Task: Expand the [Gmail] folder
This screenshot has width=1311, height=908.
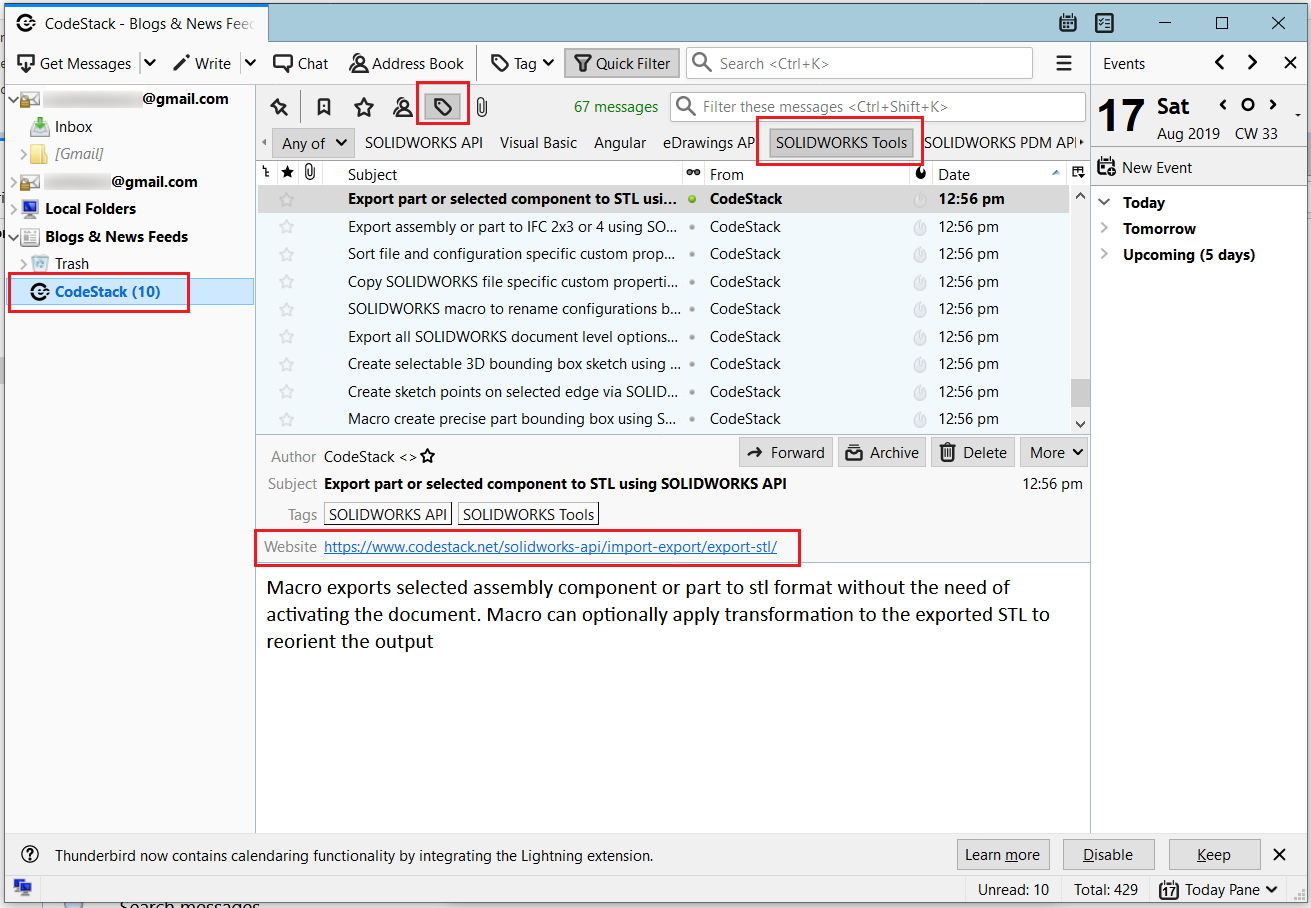Action: (x=24, y=154)
